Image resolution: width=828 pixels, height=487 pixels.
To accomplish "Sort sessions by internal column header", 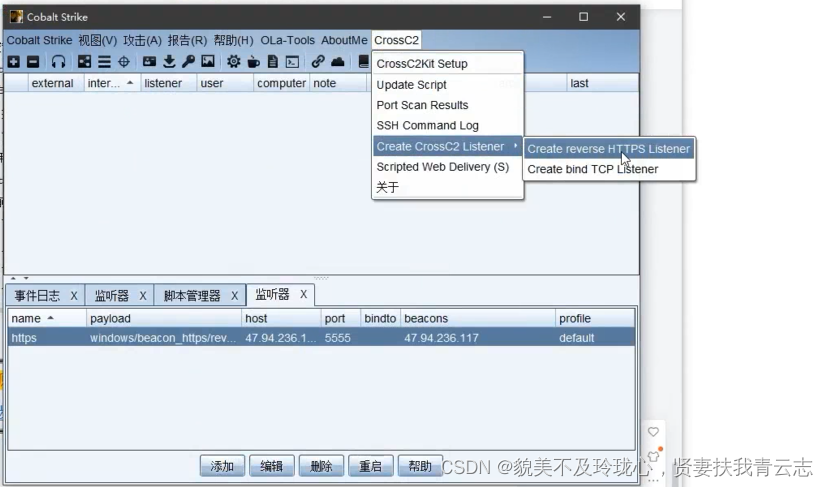I will tap(112, 83).
